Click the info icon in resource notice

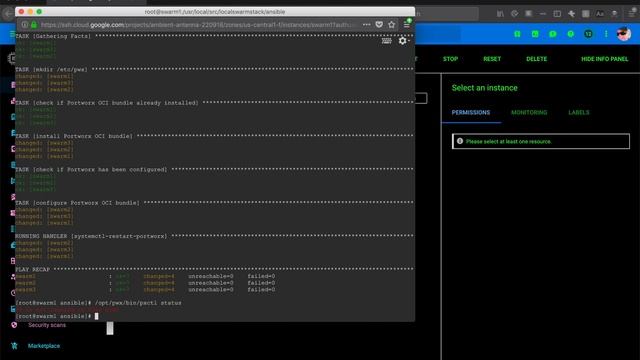460,141
